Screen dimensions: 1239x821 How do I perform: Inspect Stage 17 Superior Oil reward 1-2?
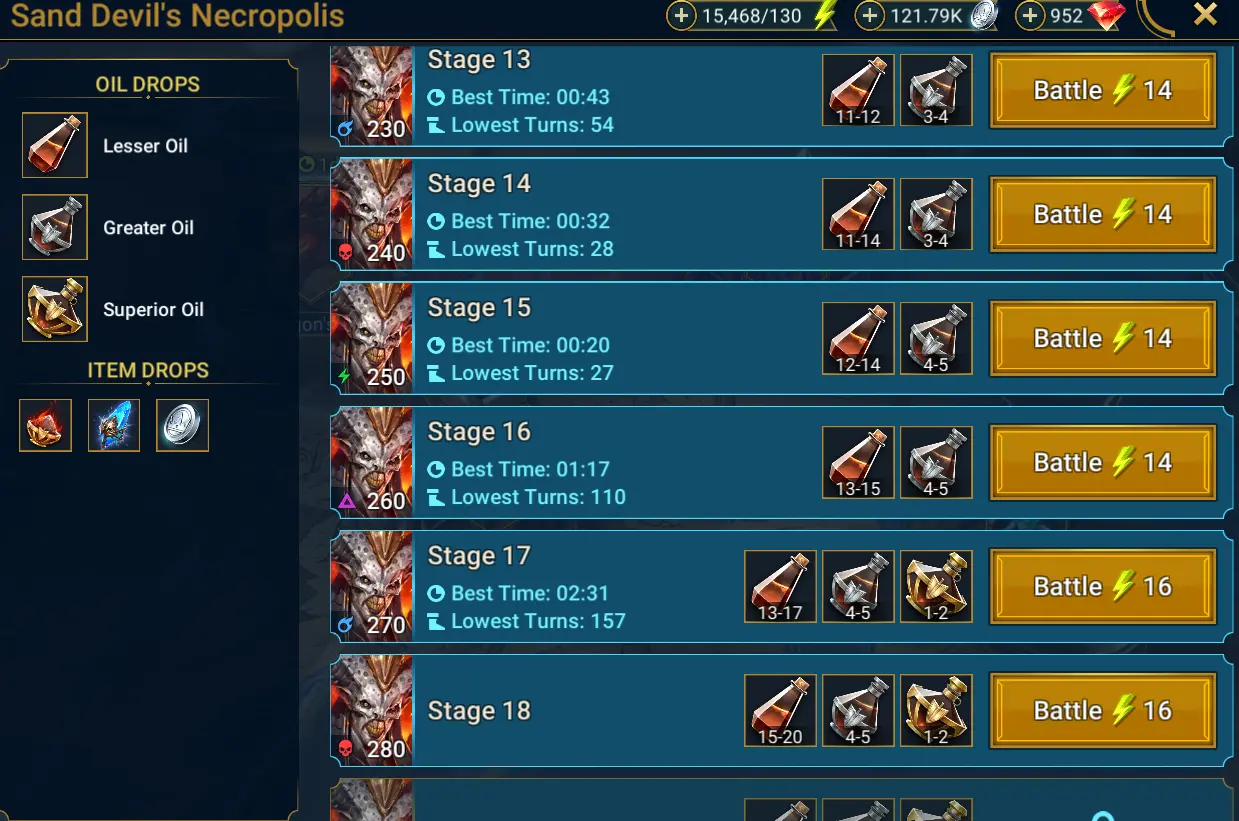(937, 587)
